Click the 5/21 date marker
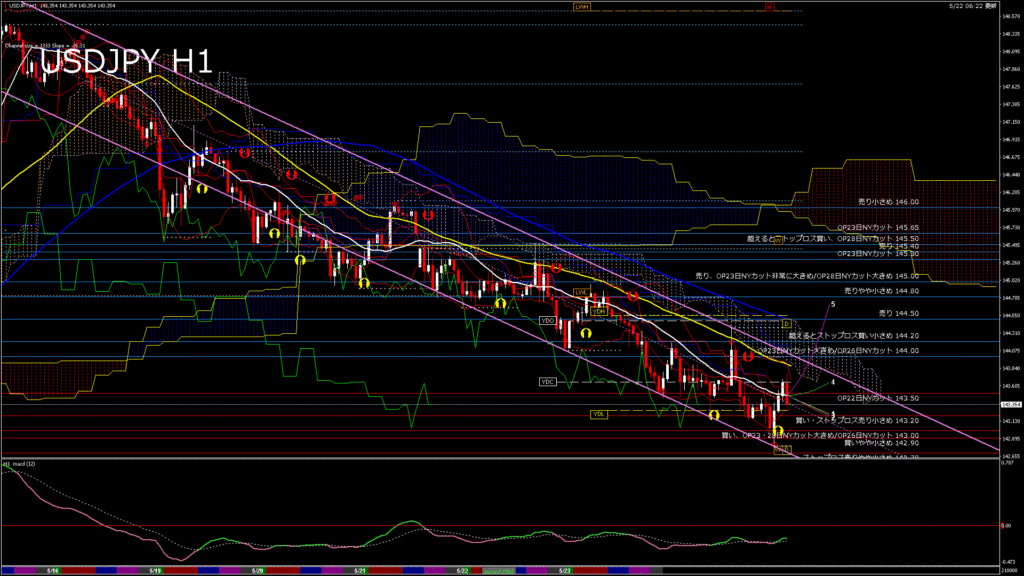Screen dimensions: 1024x576 coord(360,571)
